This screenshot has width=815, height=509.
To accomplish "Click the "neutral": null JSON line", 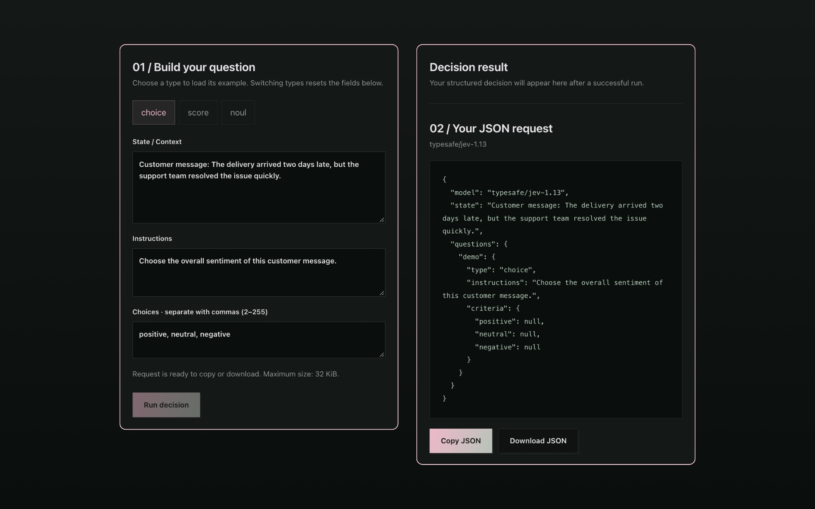I will pos(507,334).
